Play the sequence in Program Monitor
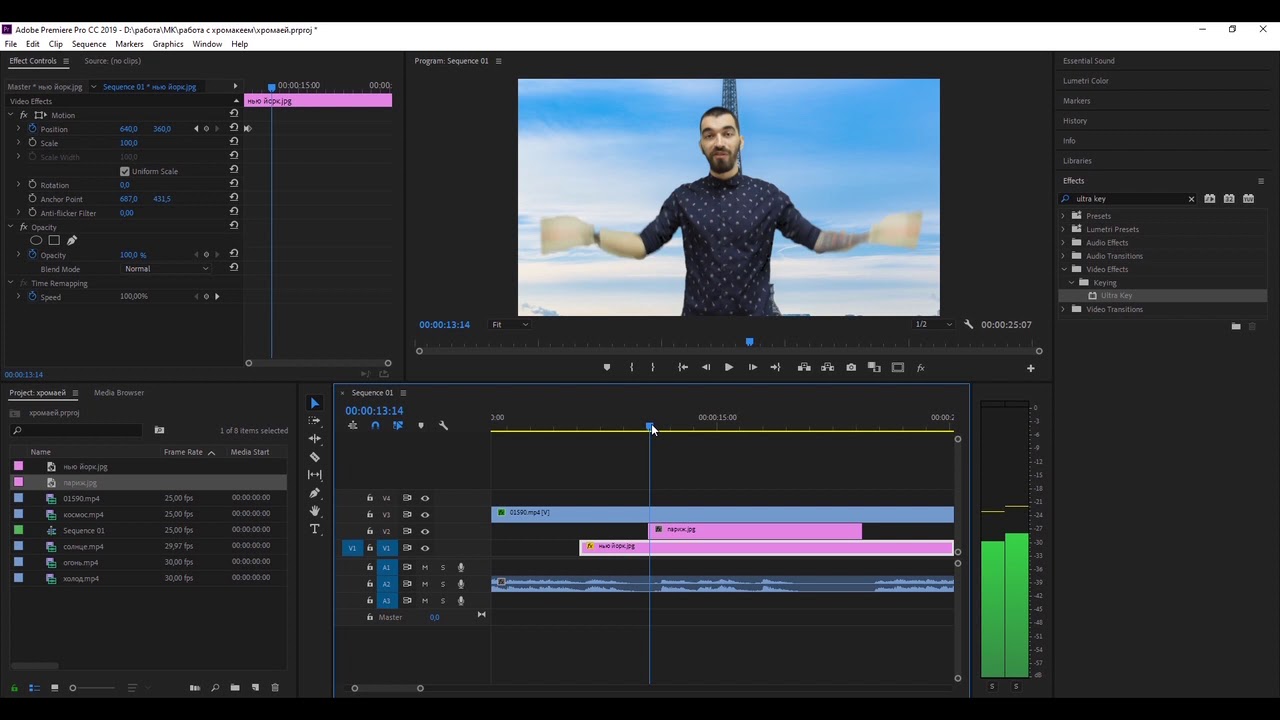 (x=728, y=367)
